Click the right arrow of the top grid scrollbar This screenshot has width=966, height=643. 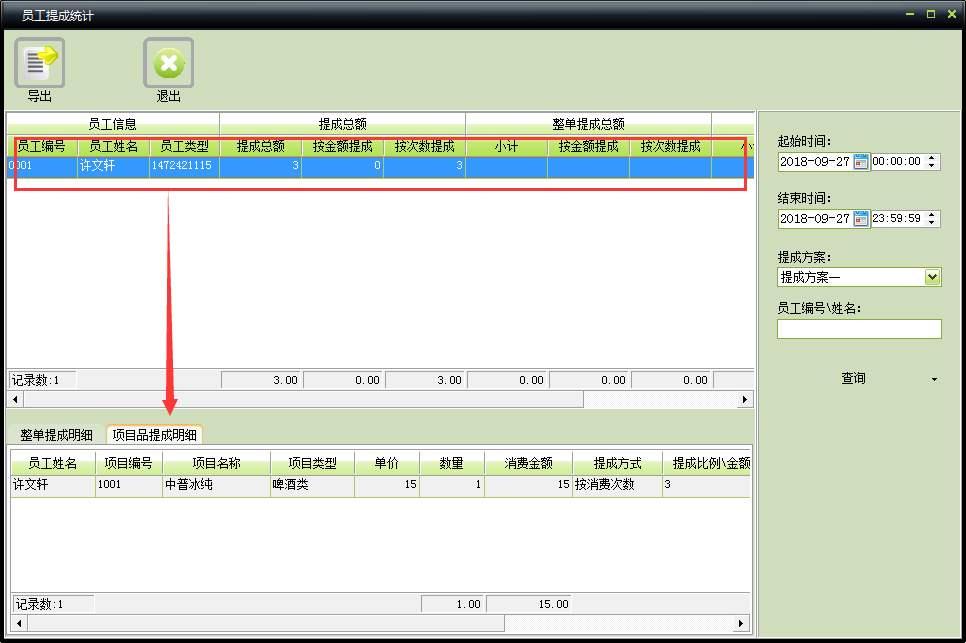[745, 400]
